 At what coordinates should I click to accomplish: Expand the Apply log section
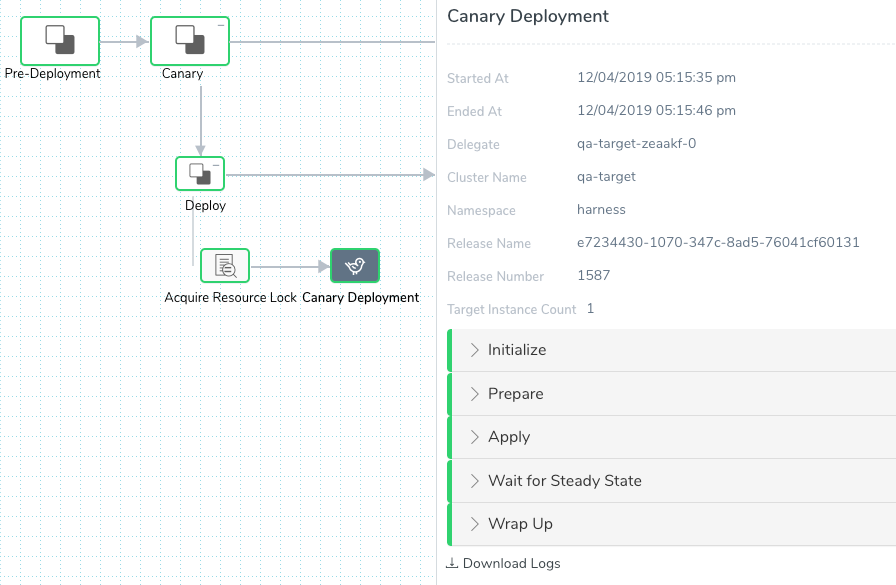tap(671, 437)
